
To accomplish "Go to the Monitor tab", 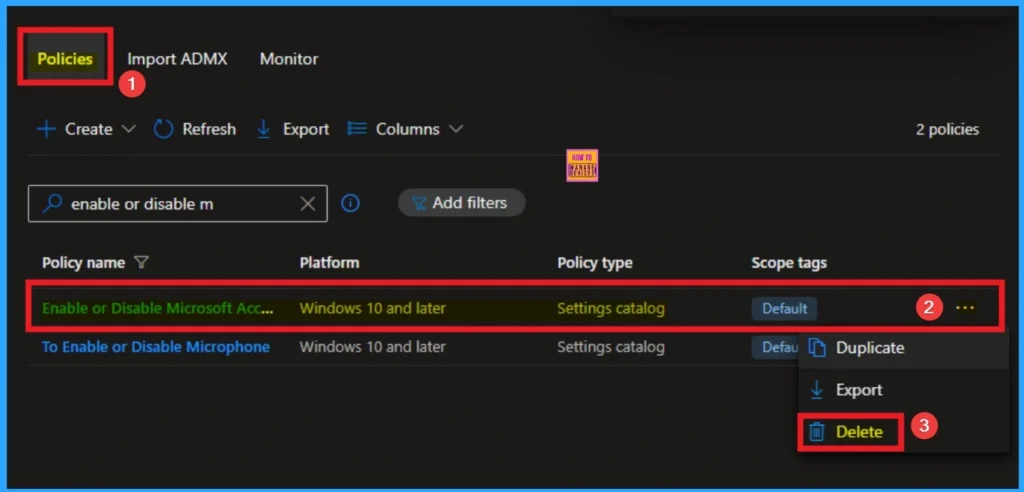I will pos(289,59).
